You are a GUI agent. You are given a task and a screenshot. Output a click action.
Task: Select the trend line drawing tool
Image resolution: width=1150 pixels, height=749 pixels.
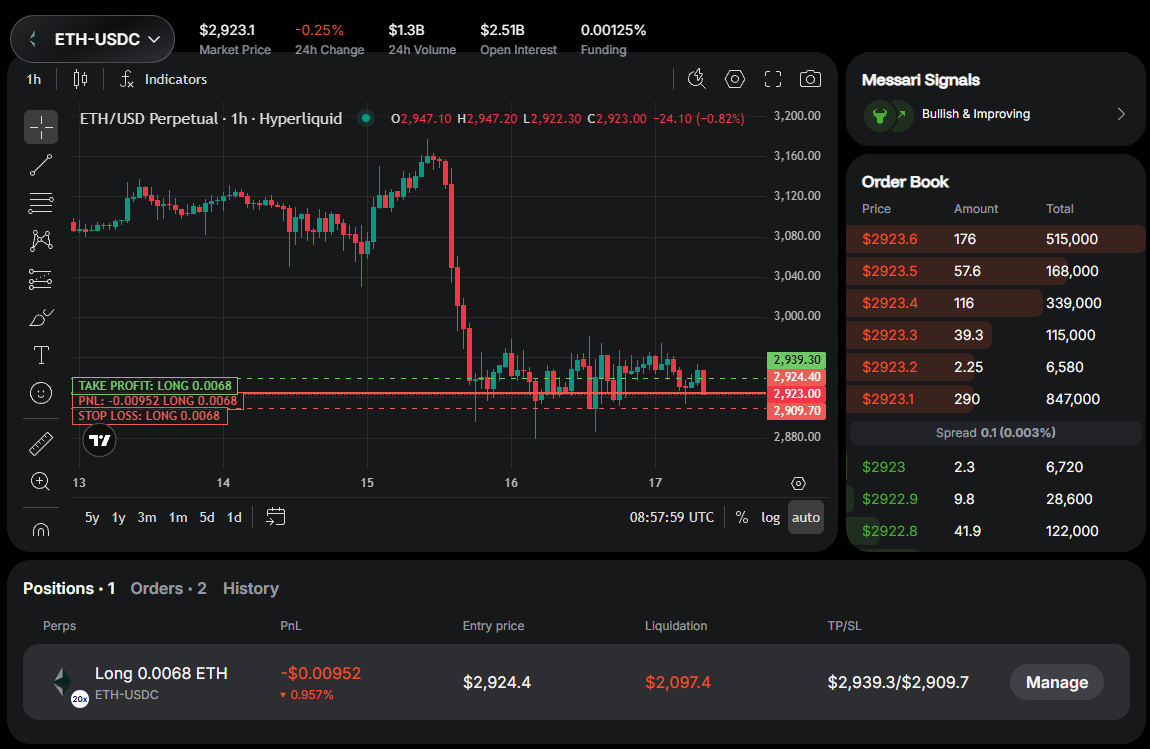[x=41, y=165]
